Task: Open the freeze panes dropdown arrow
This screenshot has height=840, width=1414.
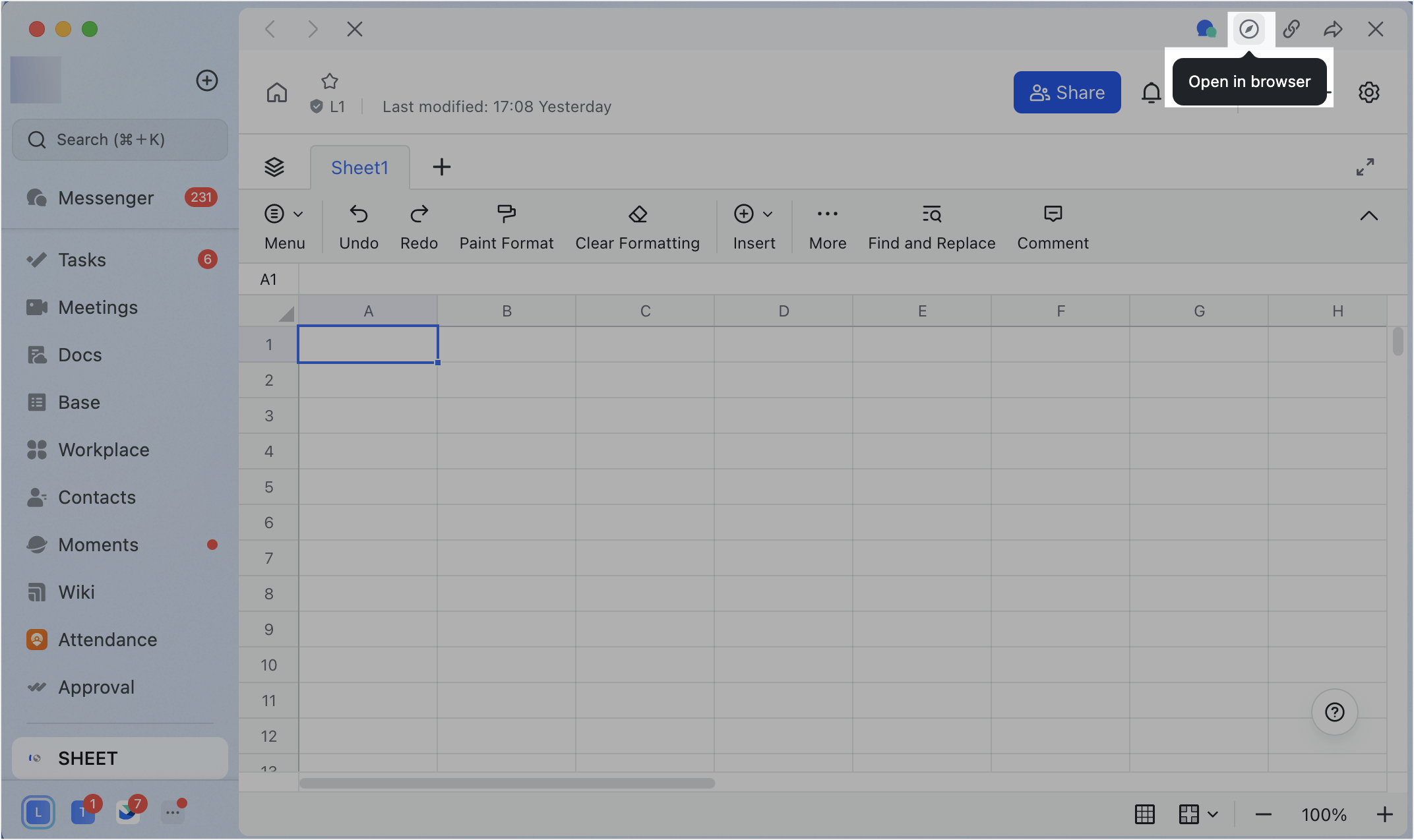Action: pyautogui.click(x=1212, y=814)
